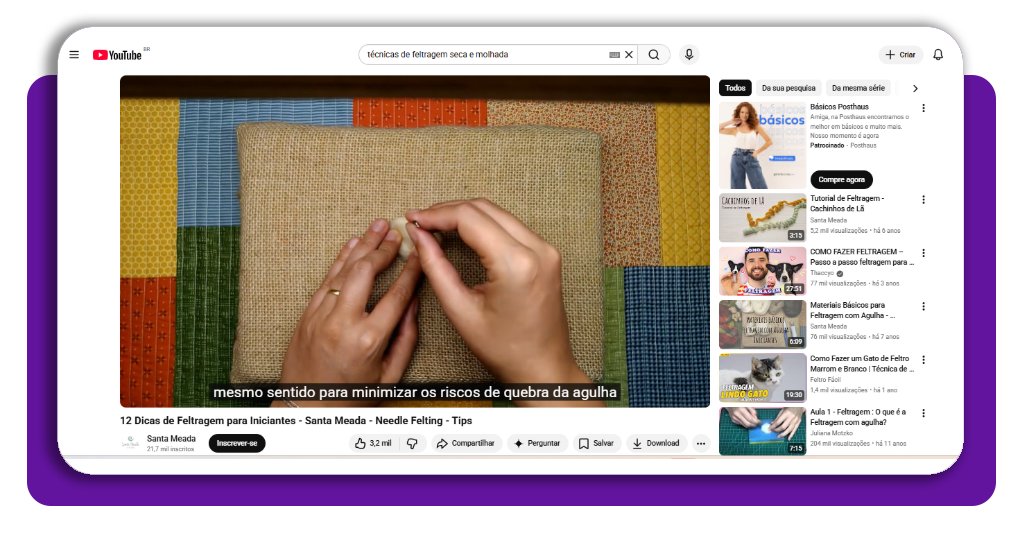This screenshot has width=1024, height=536.
Task: Open the on-screen keyboard icon in search
Action: pos(614,55)
